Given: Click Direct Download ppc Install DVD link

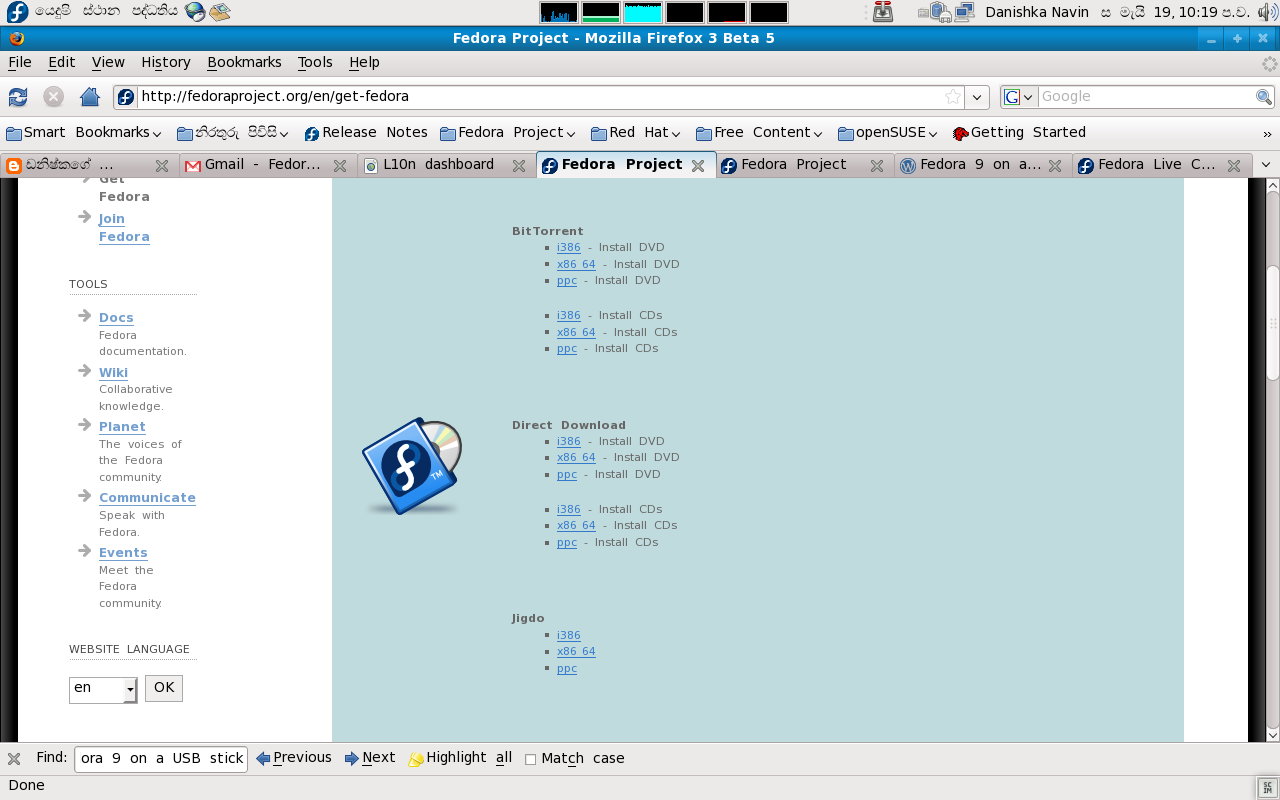Looking at the screenshot, I should click(x=567, y=475).
